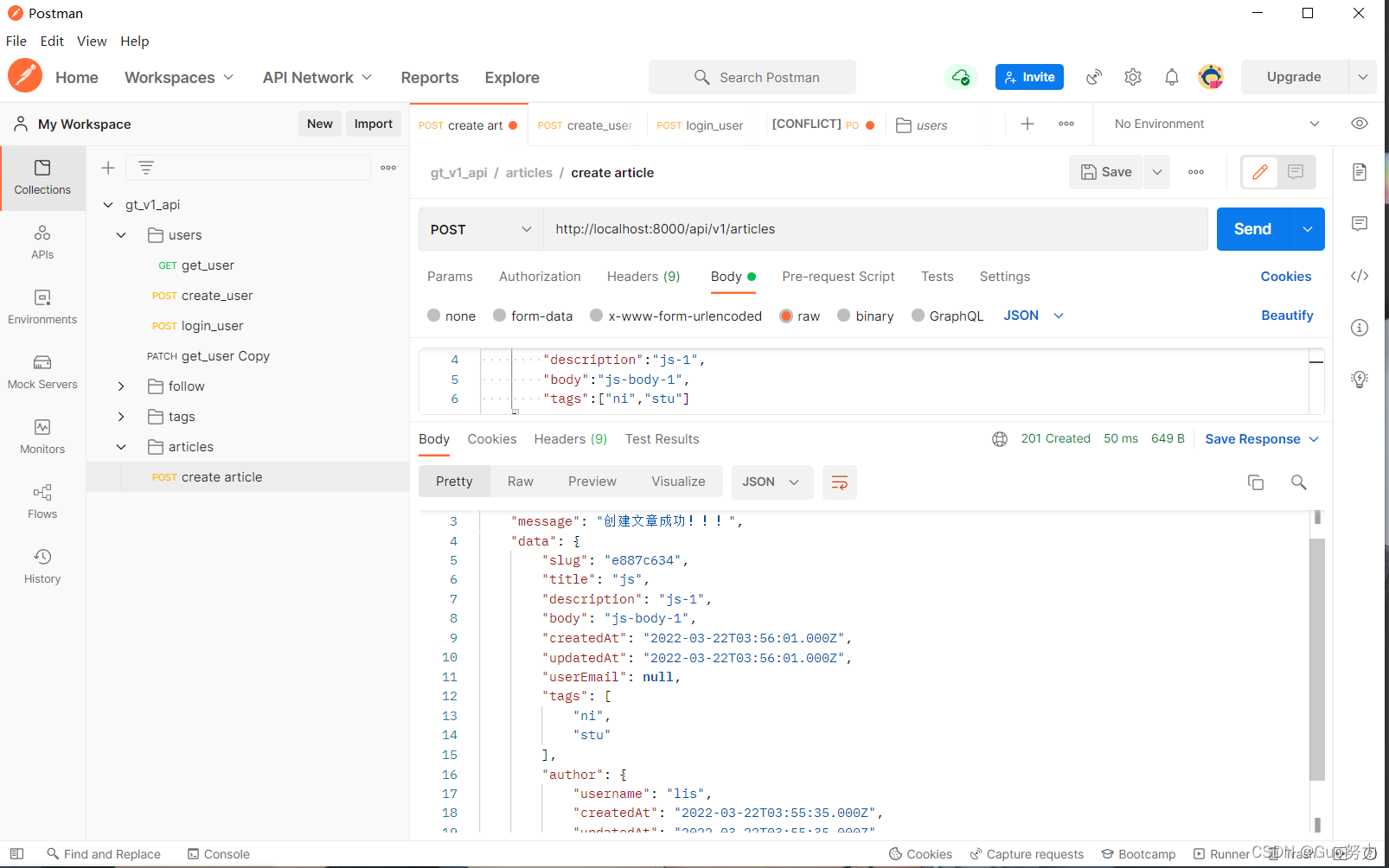Viewport: 1389px width, 868px height.
Task: Open the user avatar menu
Action: pos(1211,77)
